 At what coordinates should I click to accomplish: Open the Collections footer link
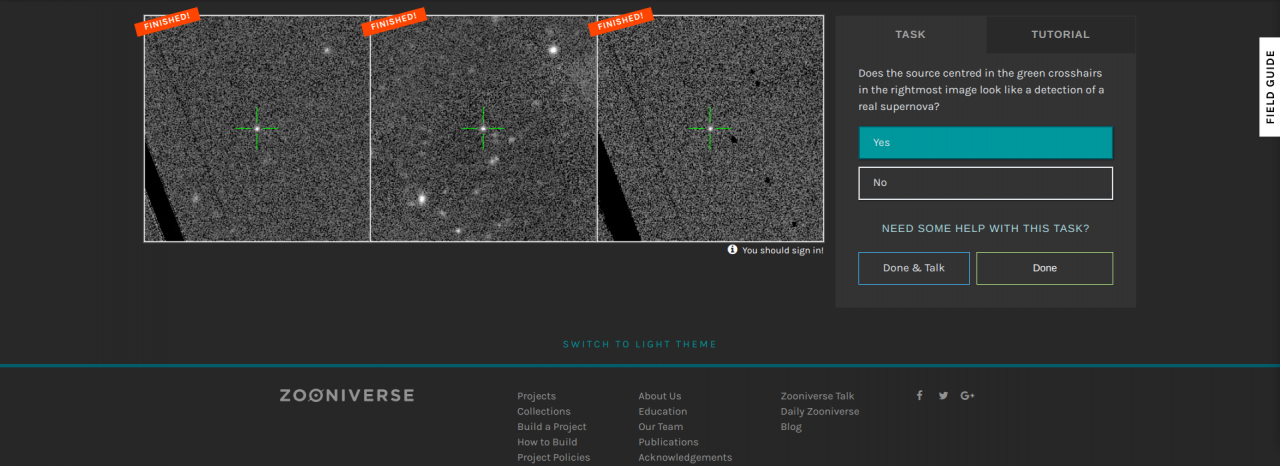point(544,411)
